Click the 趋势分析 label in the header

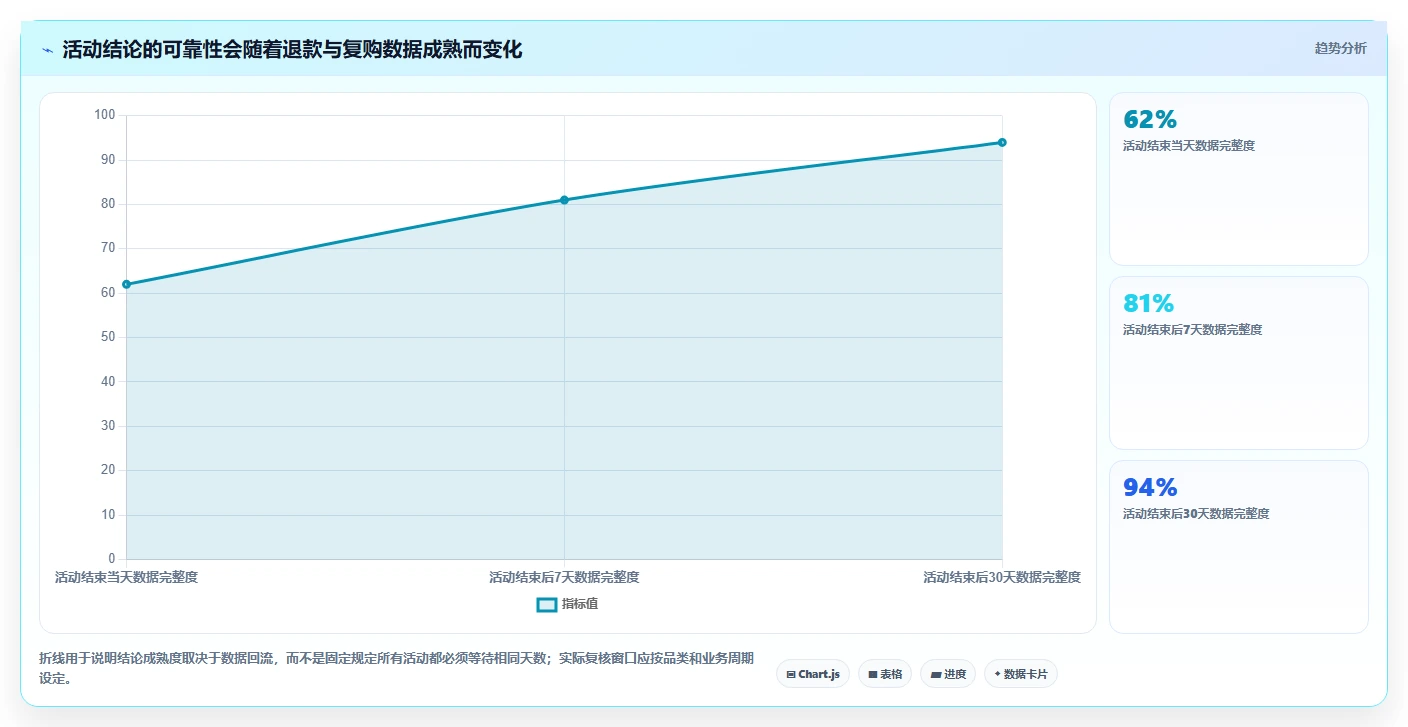click(x=1340, y=48)
